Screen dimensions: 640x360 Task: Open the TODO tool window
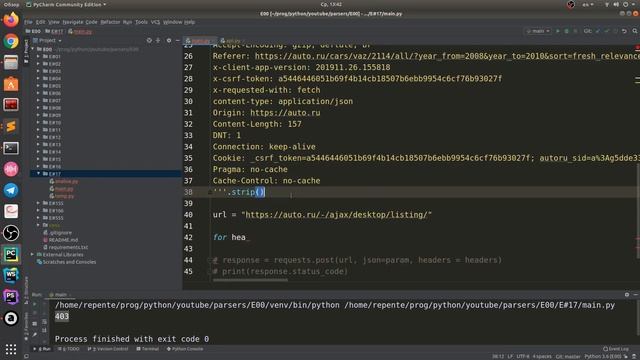click(69, 349)
